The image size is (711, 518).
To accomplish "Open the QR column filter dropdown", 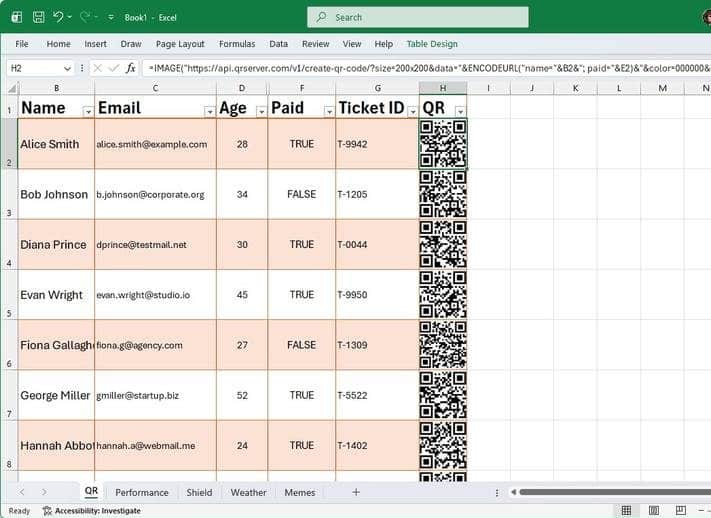I will (460, 111).
